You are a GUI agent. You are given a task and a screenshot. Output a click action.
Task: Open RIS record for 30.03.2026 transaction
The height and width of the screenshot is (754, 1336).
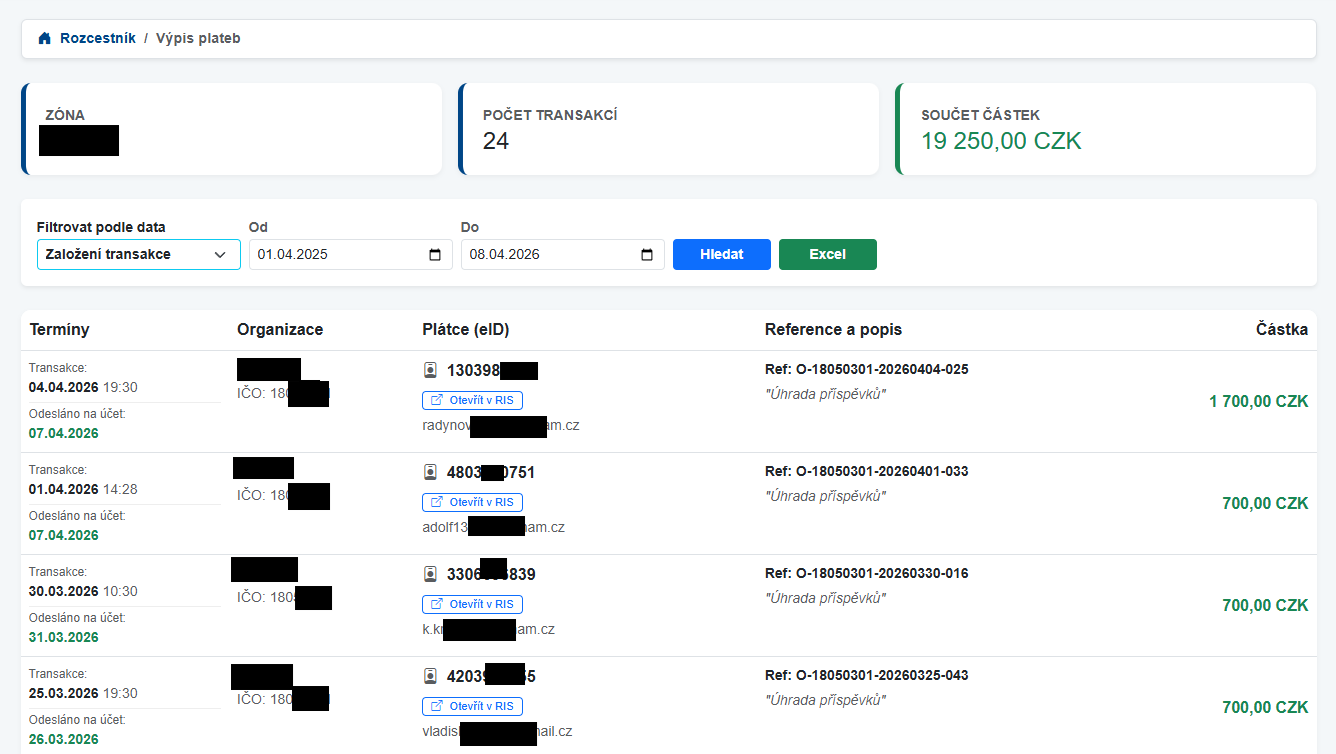pos(472,605)
